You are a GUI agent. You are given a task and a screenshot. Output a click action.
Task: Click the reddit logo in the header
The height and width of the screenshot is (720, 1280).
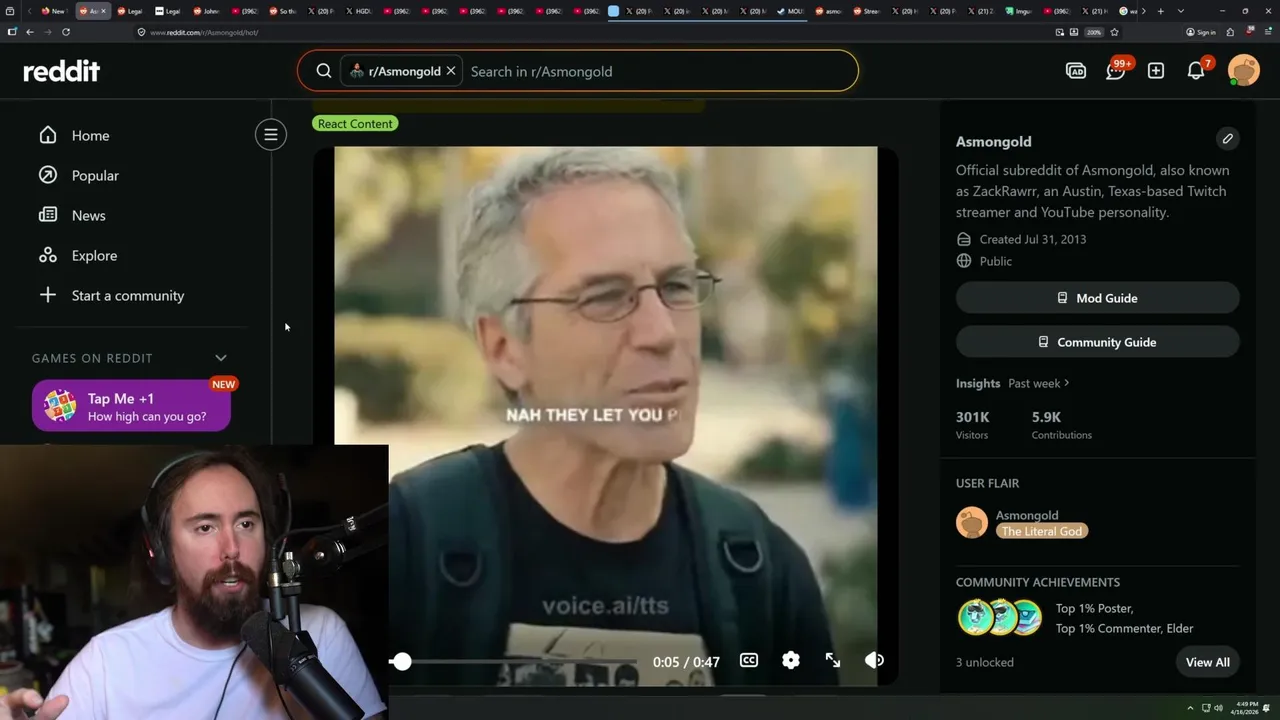62,71
